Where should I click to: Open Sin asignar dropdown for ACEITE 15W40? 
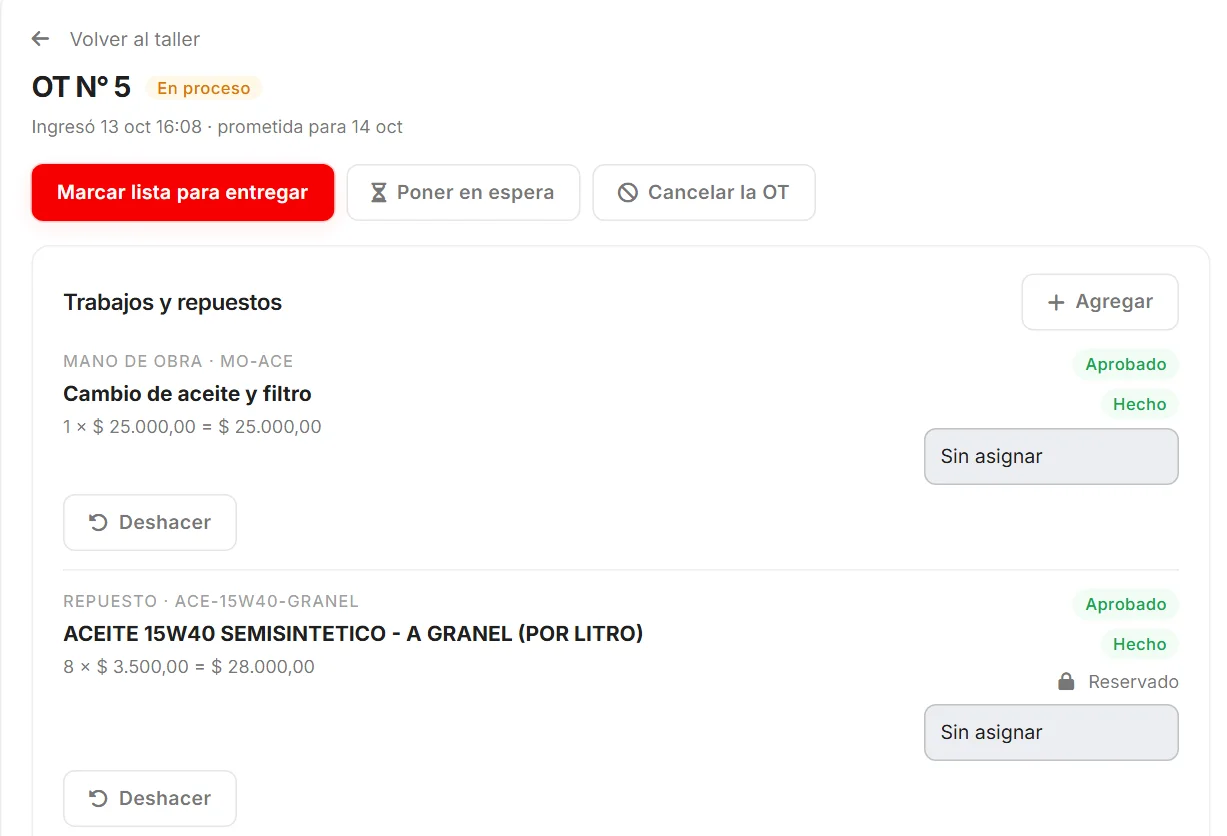(1051, 733)
